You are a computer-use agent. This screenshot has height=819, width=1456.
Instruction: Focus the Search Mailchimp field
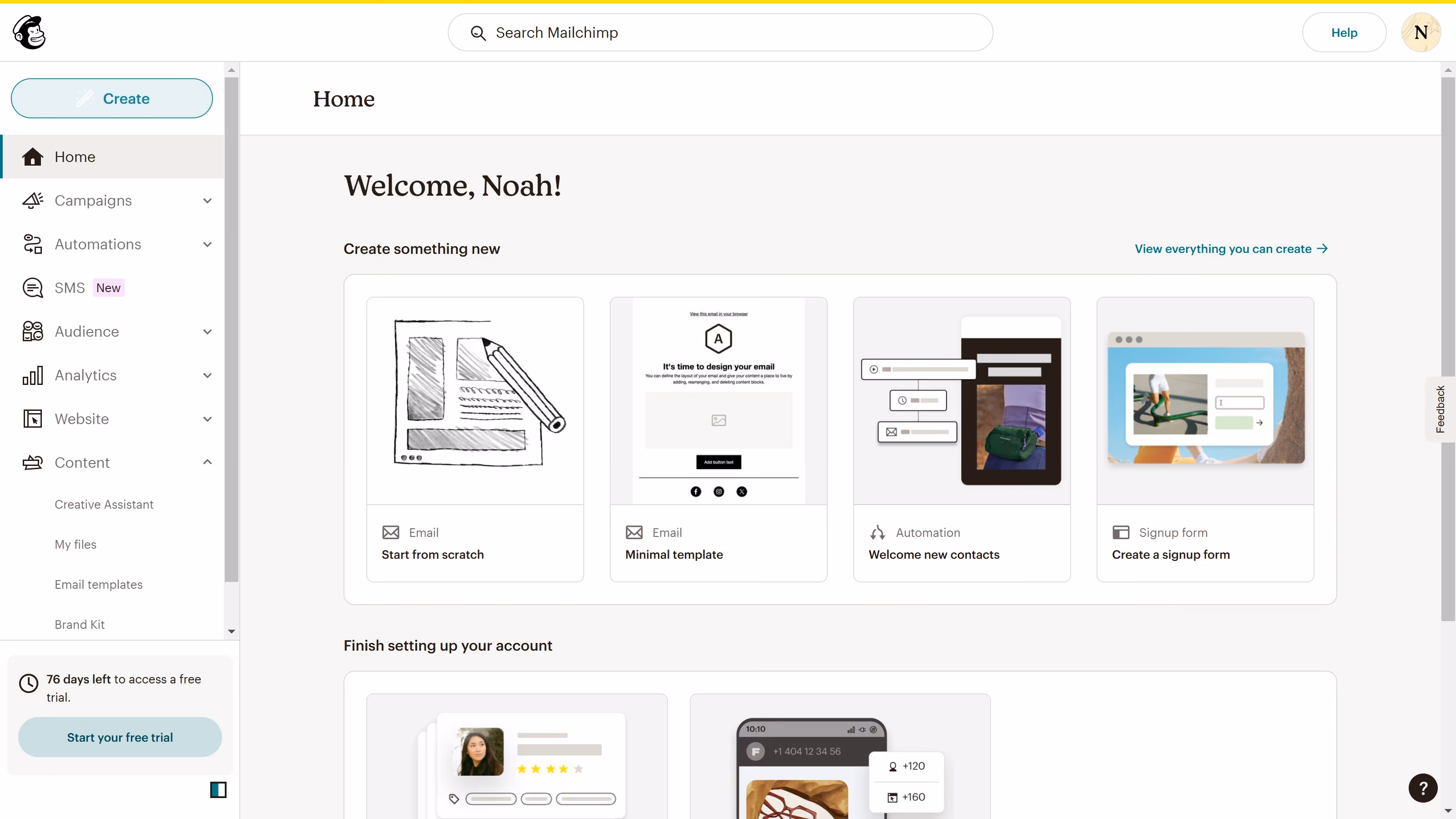(x=720, y=33)
